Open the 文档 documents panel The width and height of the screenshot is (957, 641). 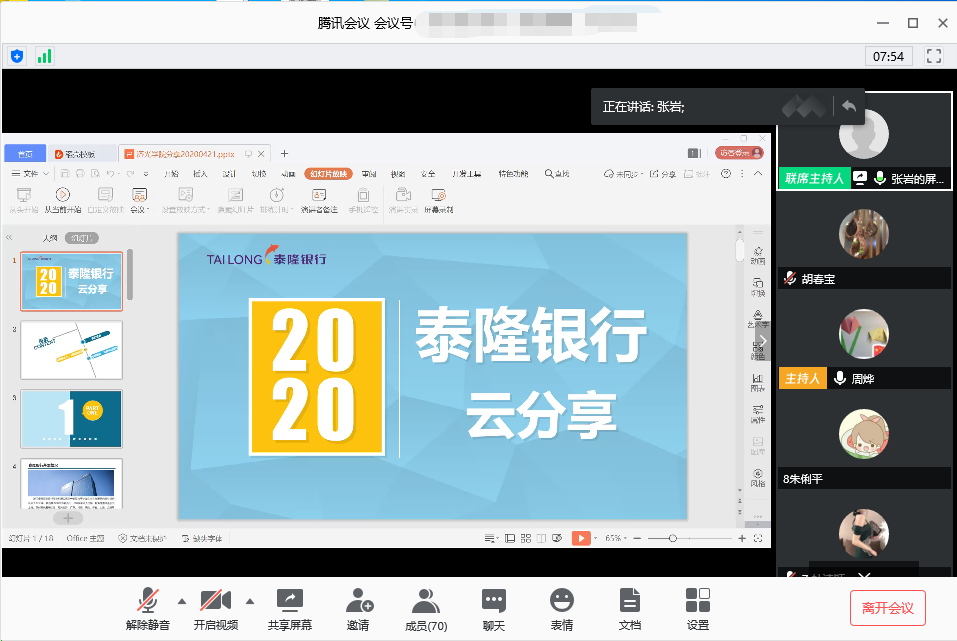tap(630, 609)
